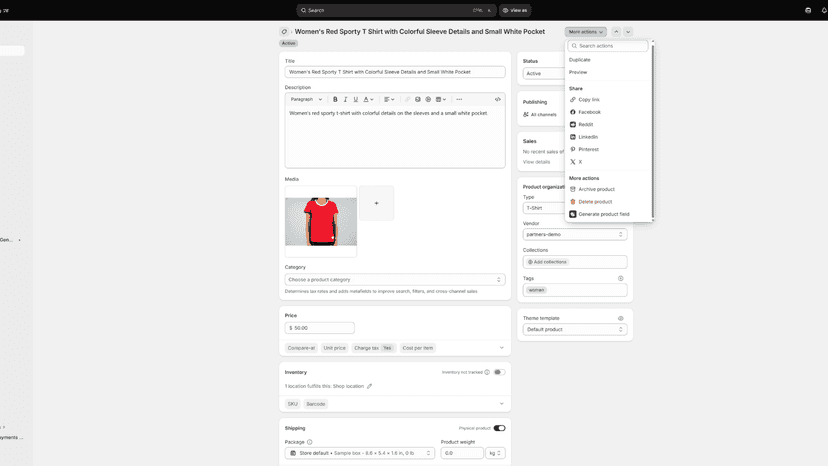The image size is (828, 466).
Task: Open the Default product template dropdown
Action: [575, 330]
